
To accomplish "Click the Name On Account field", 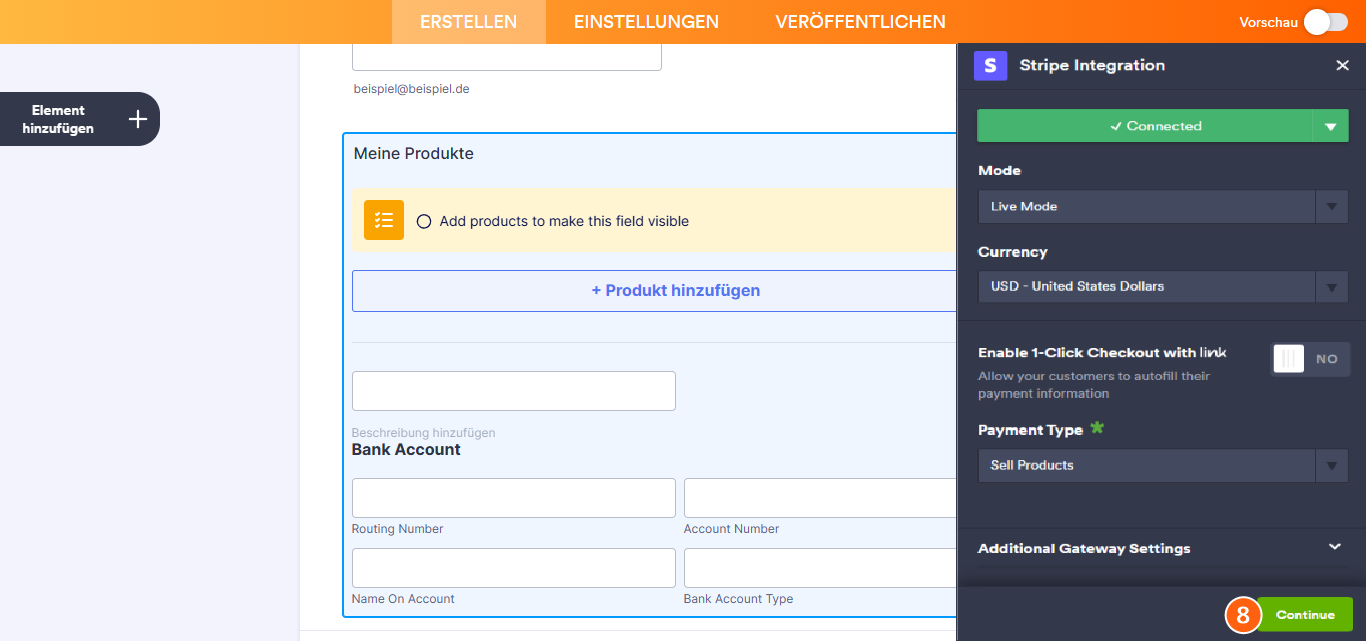I will click(x=513, y=567).
